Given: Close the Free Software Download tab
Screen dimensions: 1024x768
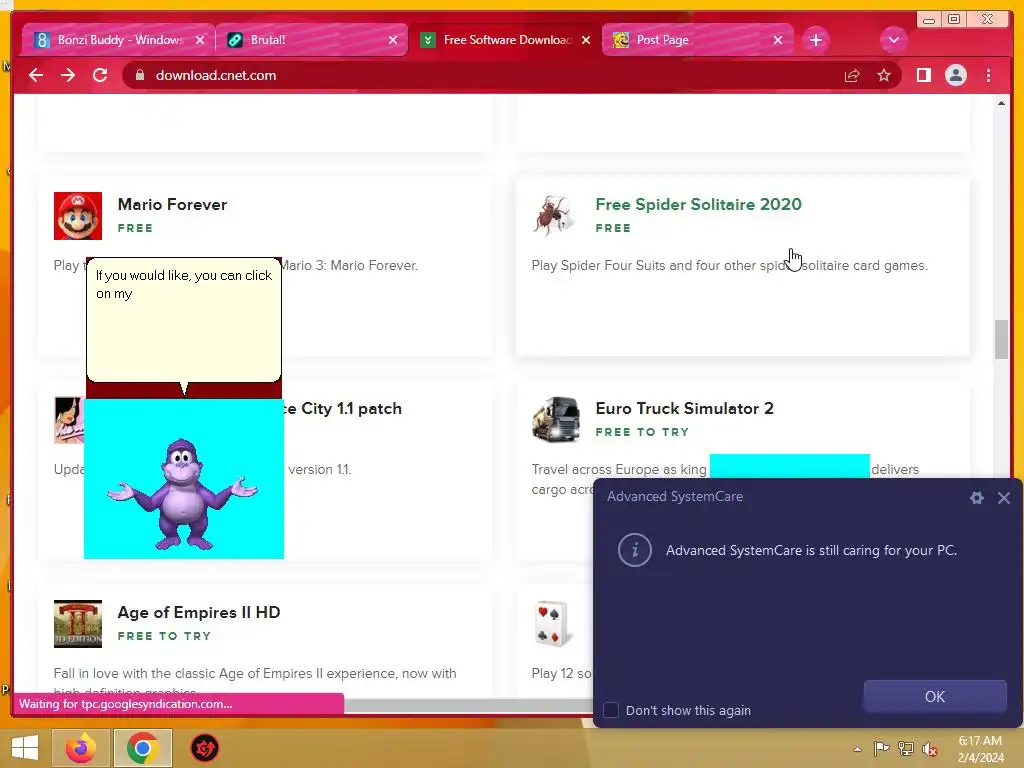Looking at the screenshot, I should tap(586, 40).
